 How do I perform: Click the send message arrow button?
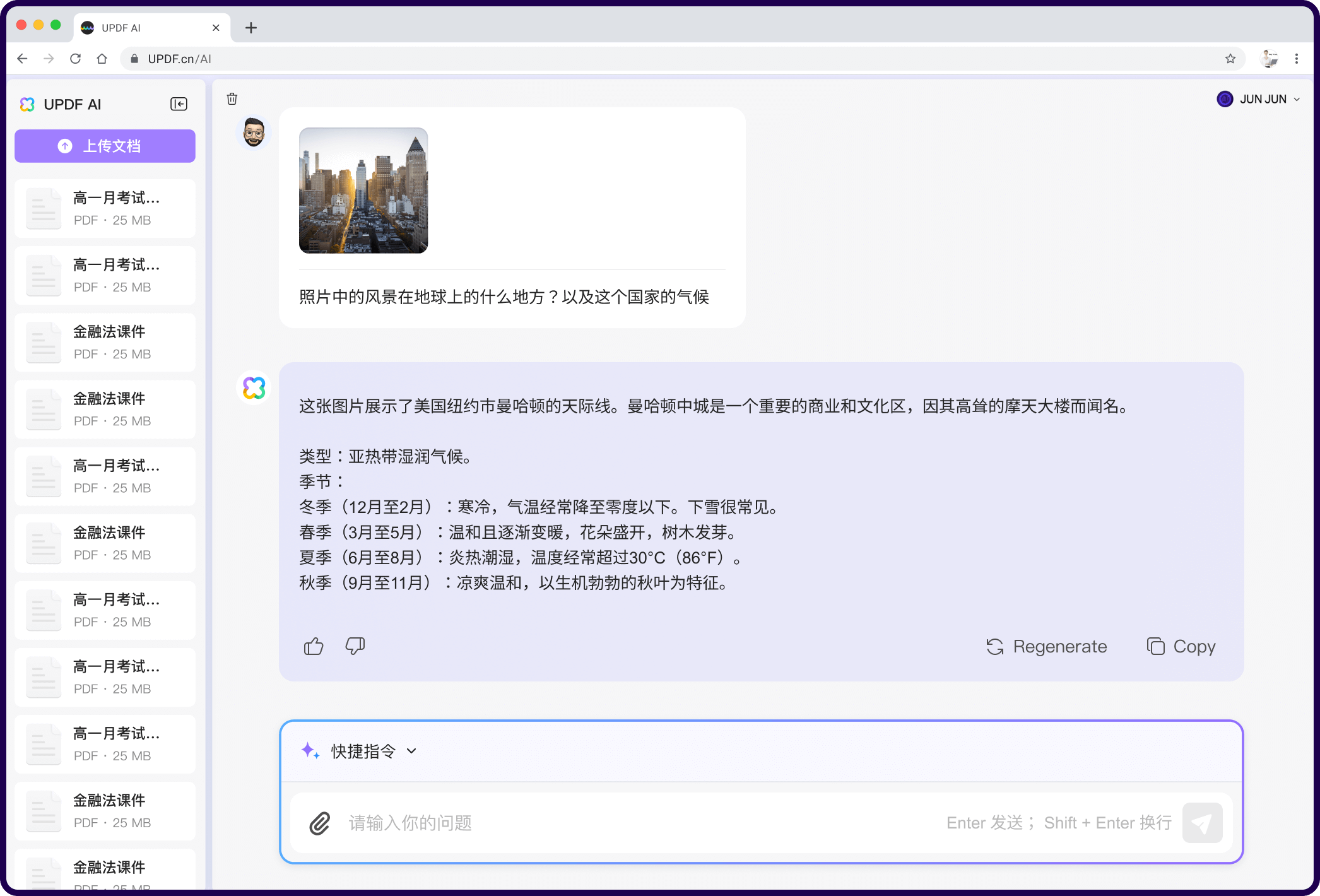coord(1202,823)
